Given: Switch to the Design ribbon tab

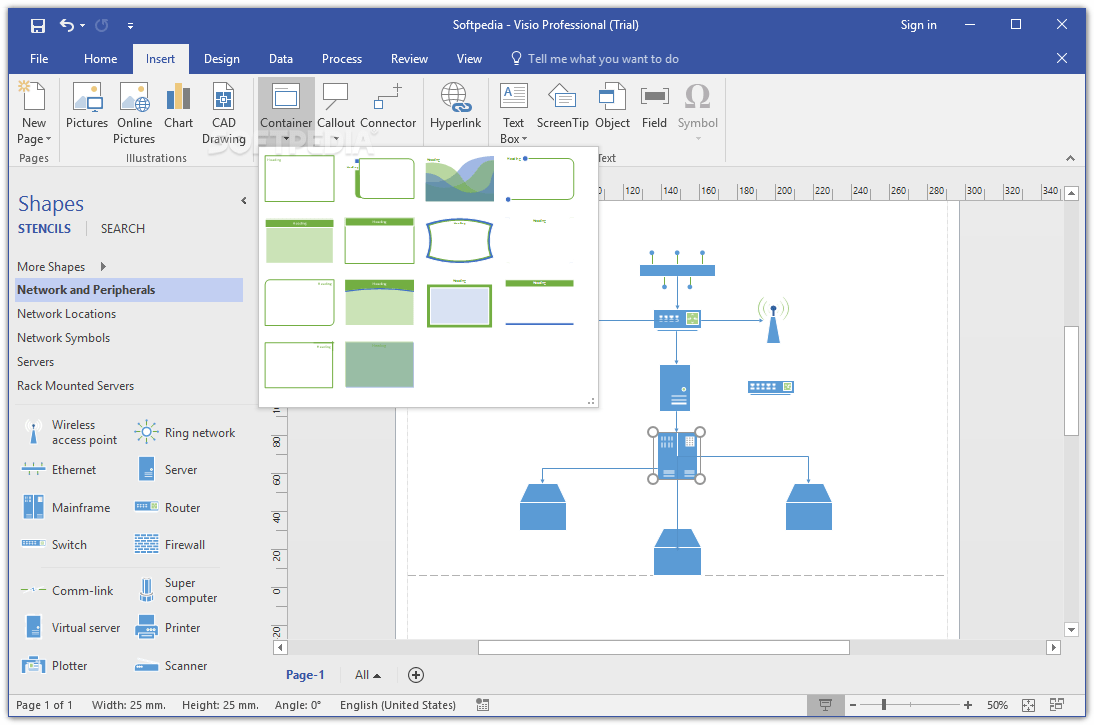Looking at the screenshot, I should coord(221,59).
